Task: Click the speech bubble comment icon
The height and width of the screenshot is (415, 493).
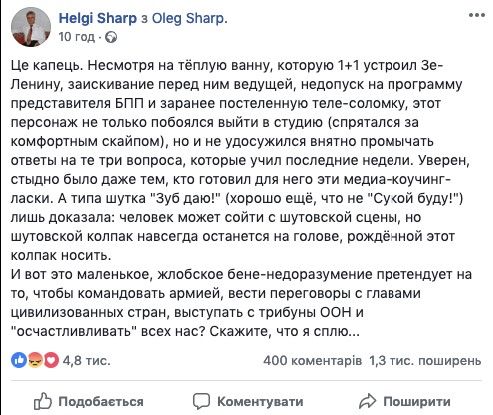Action: [201, 401]
